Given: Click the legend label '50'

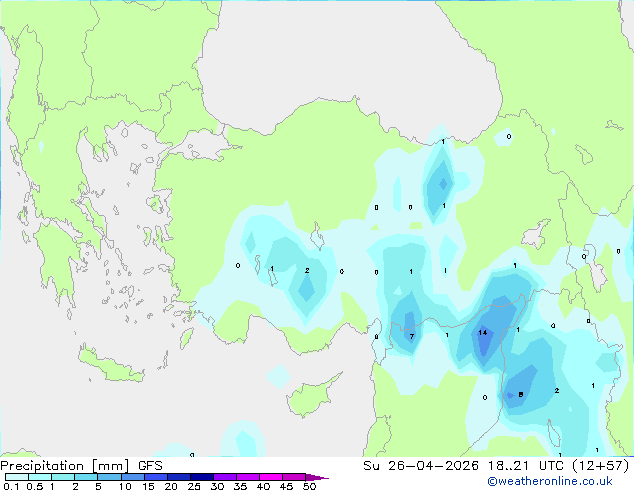Looking at the screenshot, I should tap(309, 486).
